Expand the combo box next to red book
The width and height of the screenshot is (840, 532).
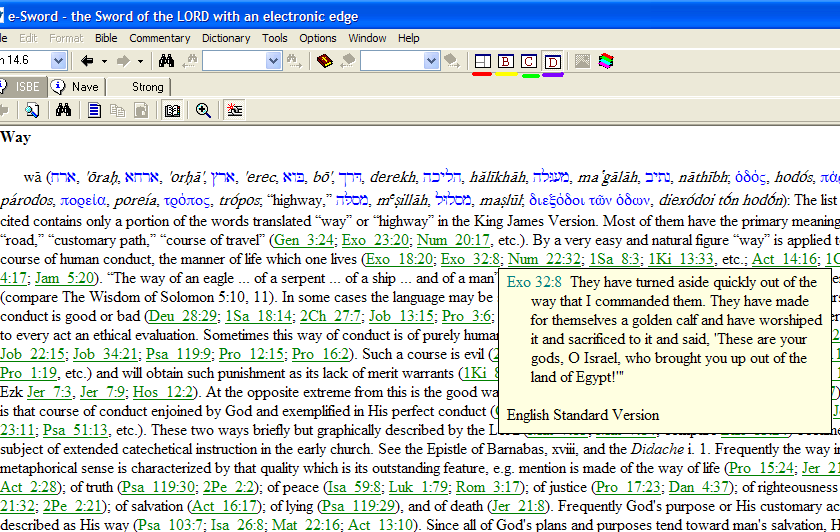coord(431,61)
